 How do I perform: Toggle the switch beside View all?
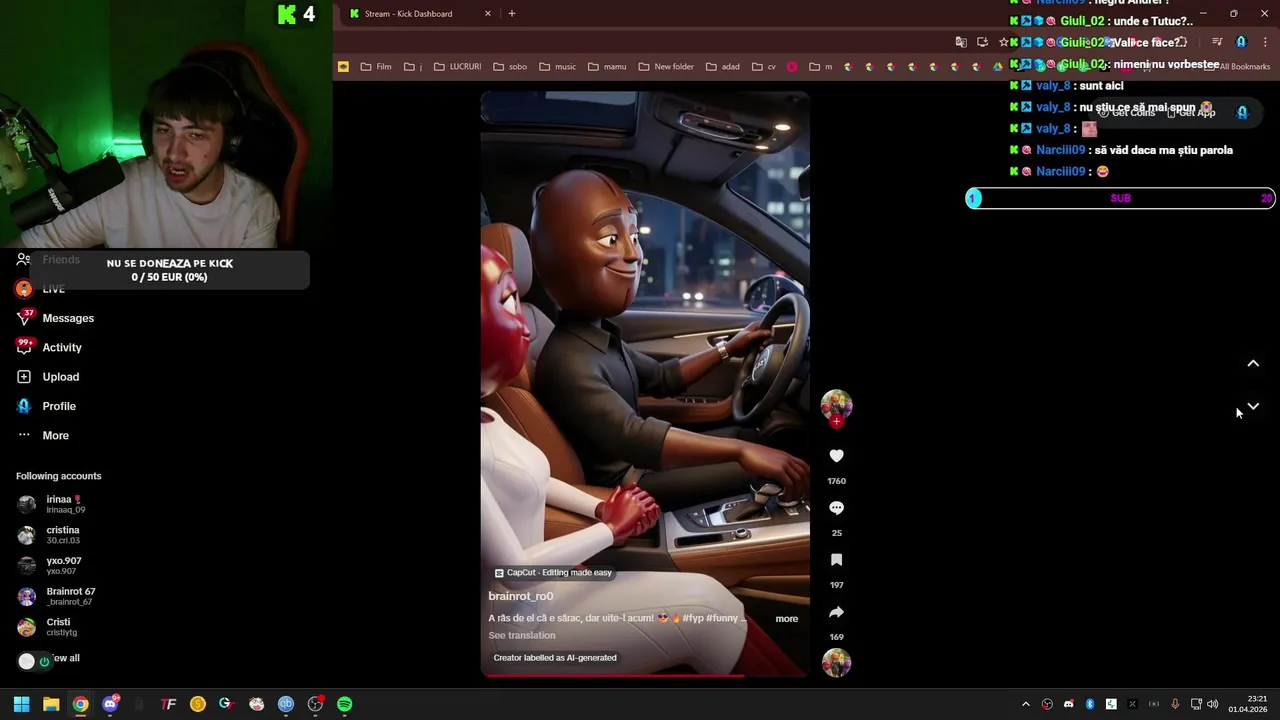click(34, 661)
